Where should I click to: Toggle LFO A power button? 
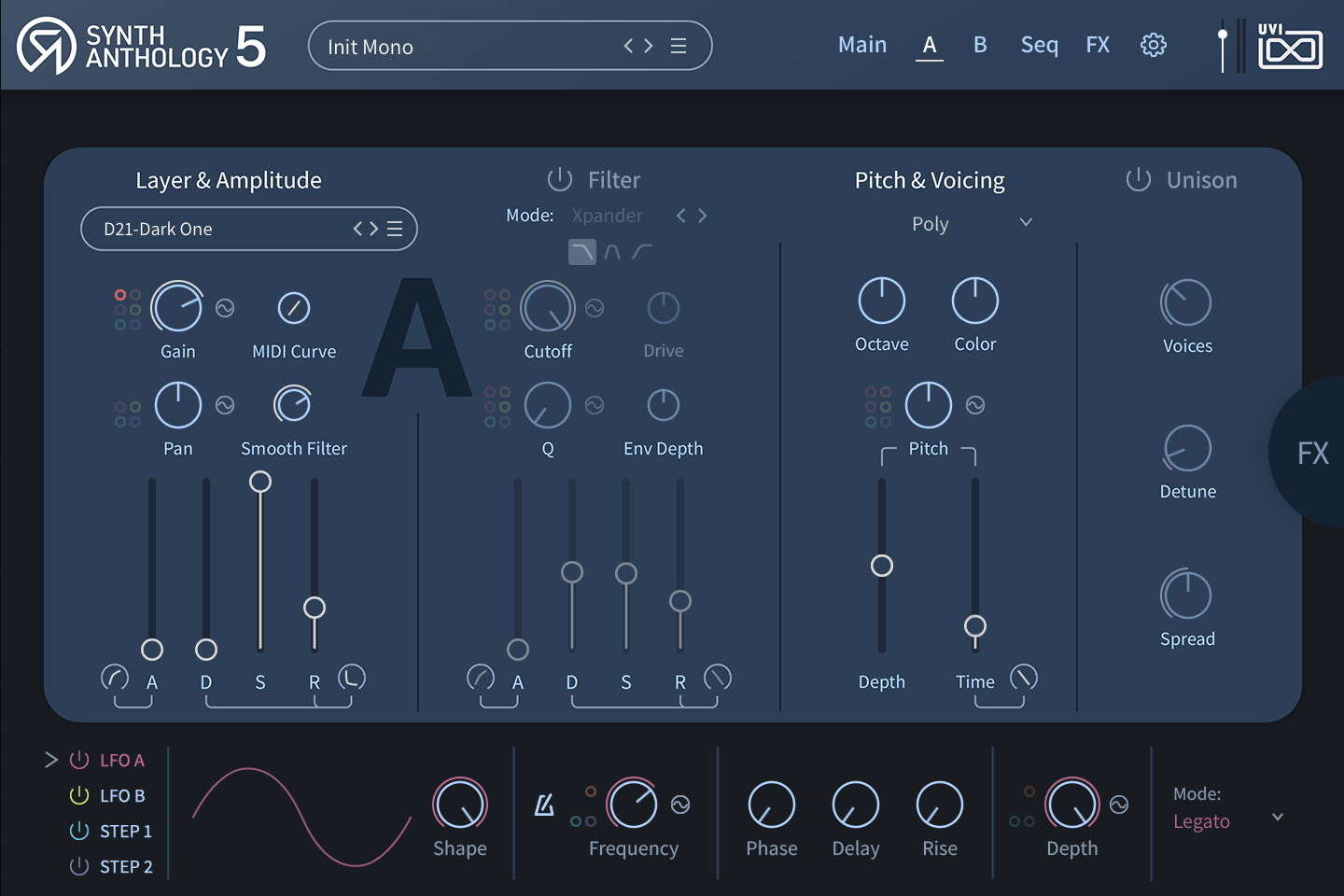pos(79,760)
